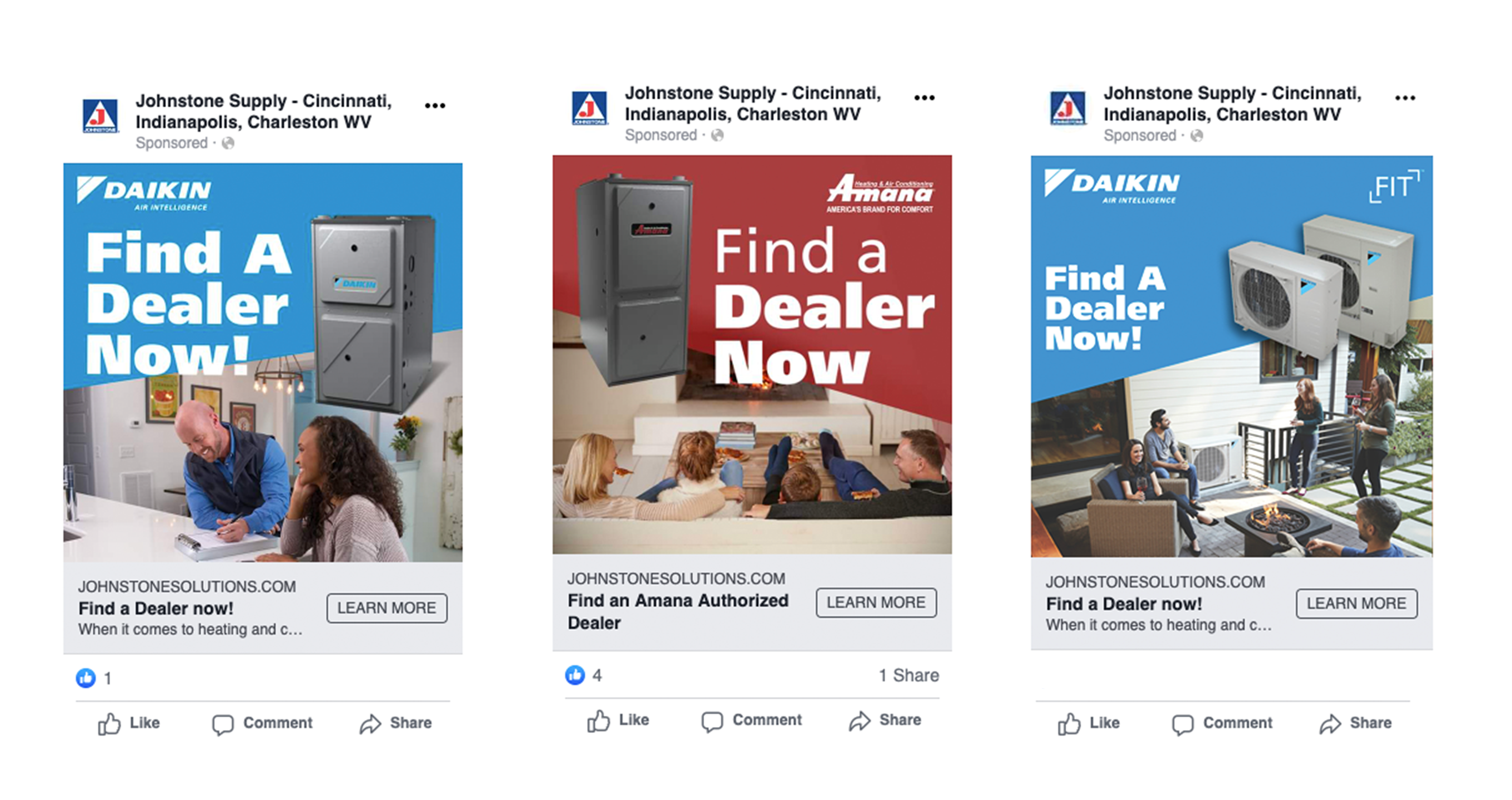This screenshot has height=800, width=1512.
Task: Like the first Daikin furnace ad
Action: tap(129, 723)
